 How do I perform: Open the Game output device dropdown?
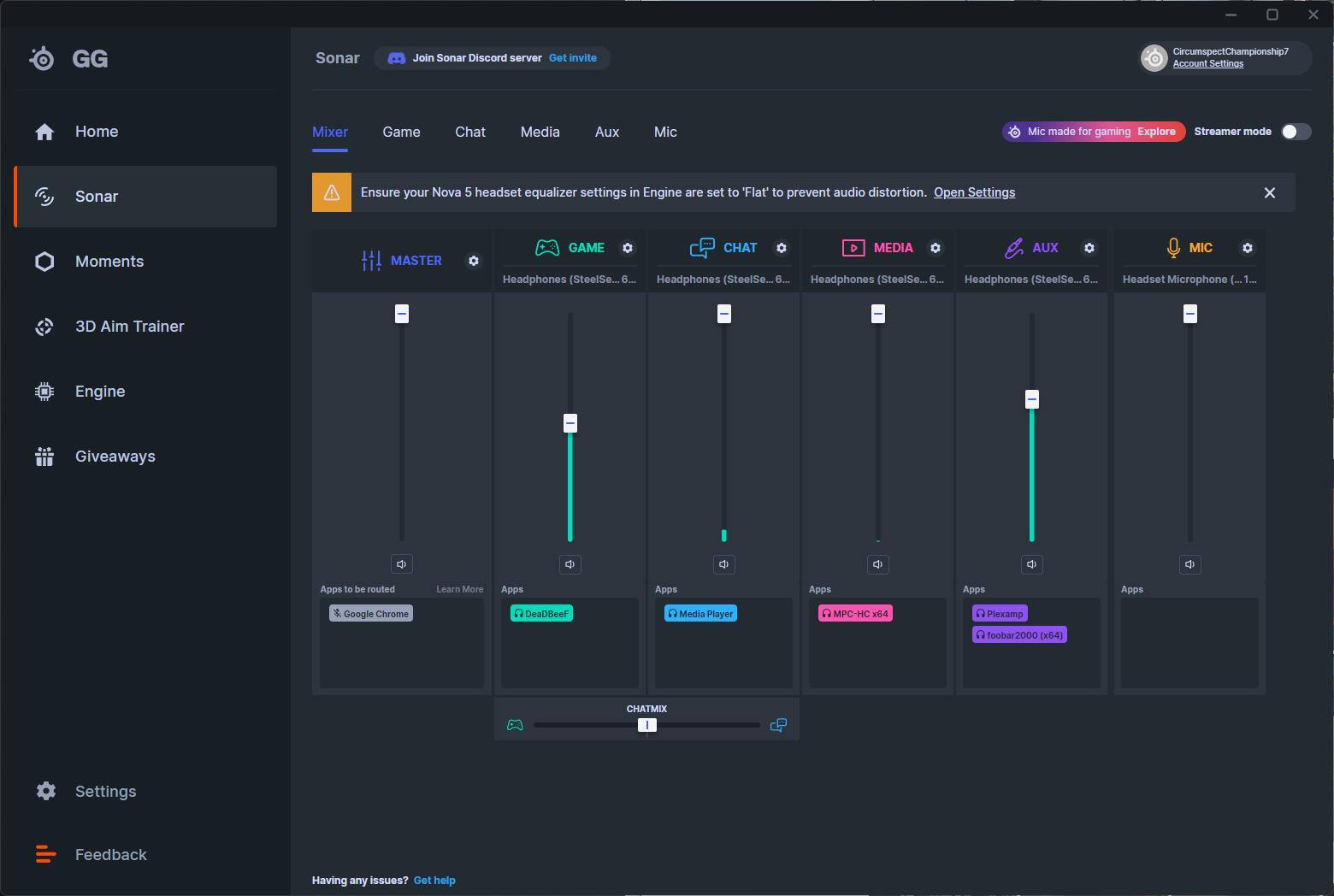tap(570, 280)
